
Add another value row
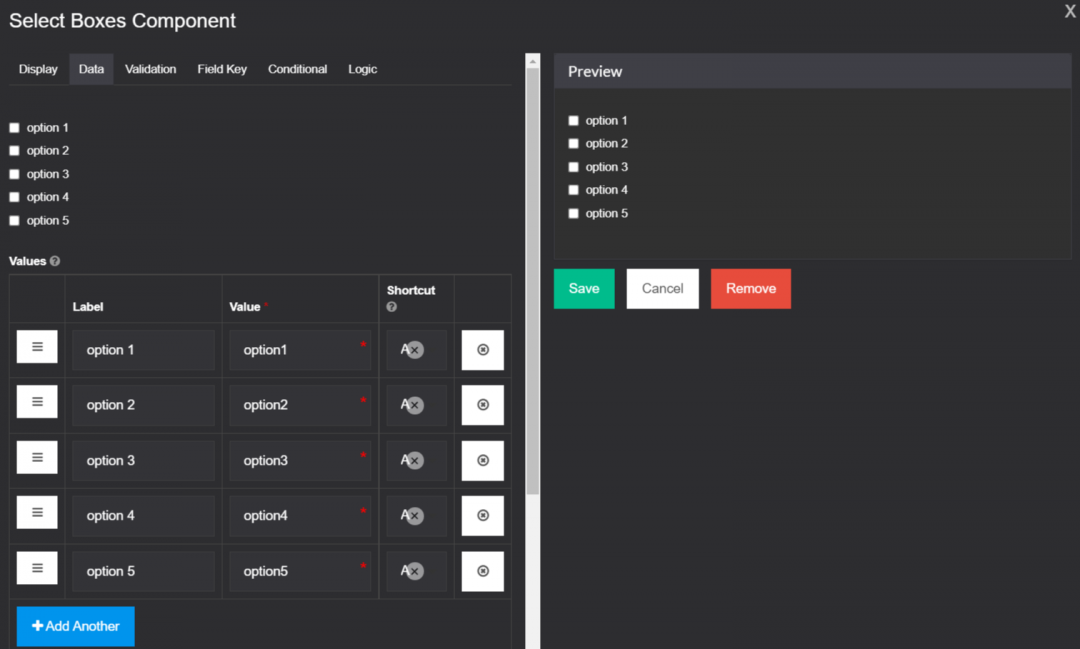coord(76,626)
